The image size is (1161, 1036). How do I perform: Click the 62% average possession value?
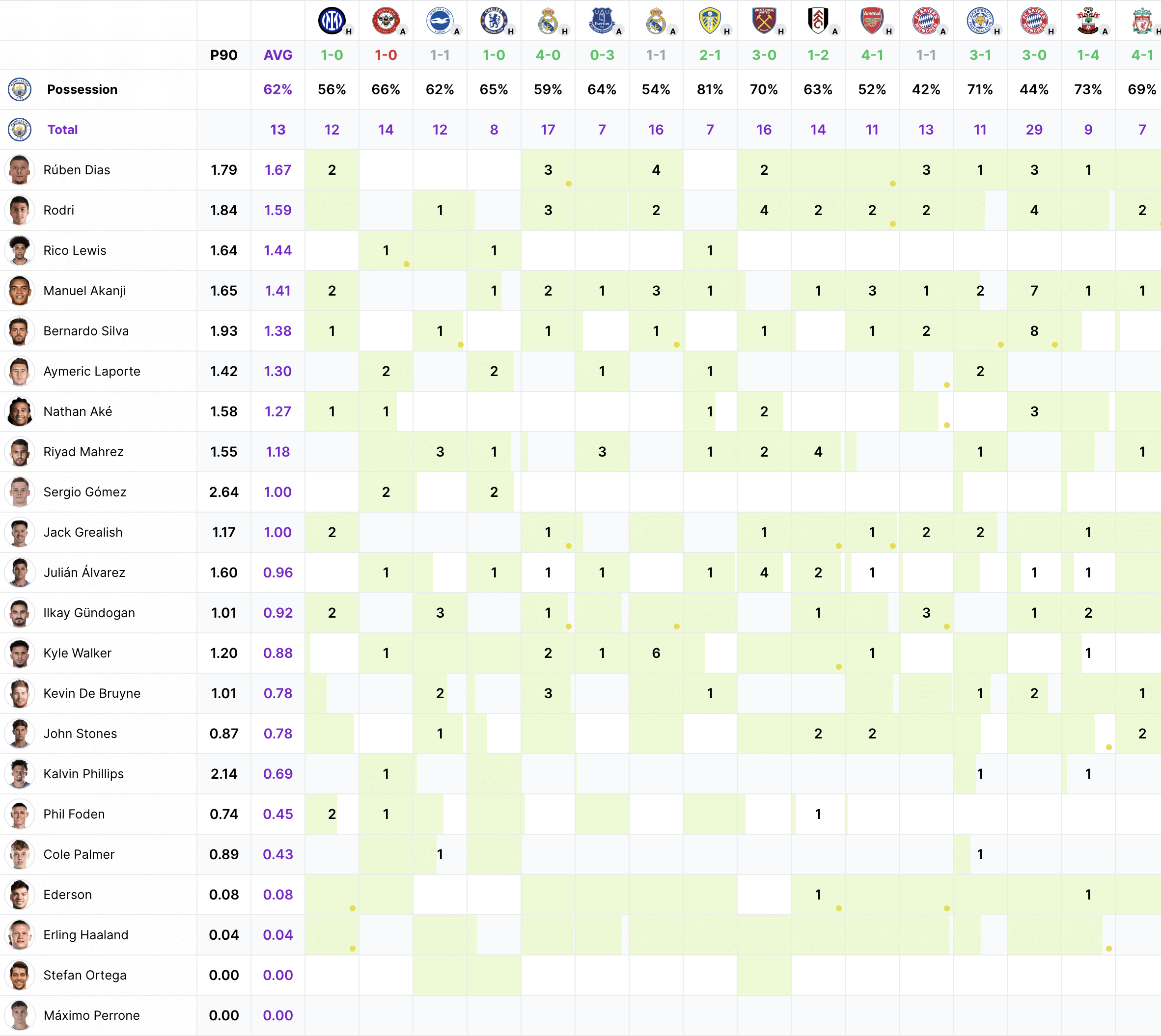coord(278,89)
